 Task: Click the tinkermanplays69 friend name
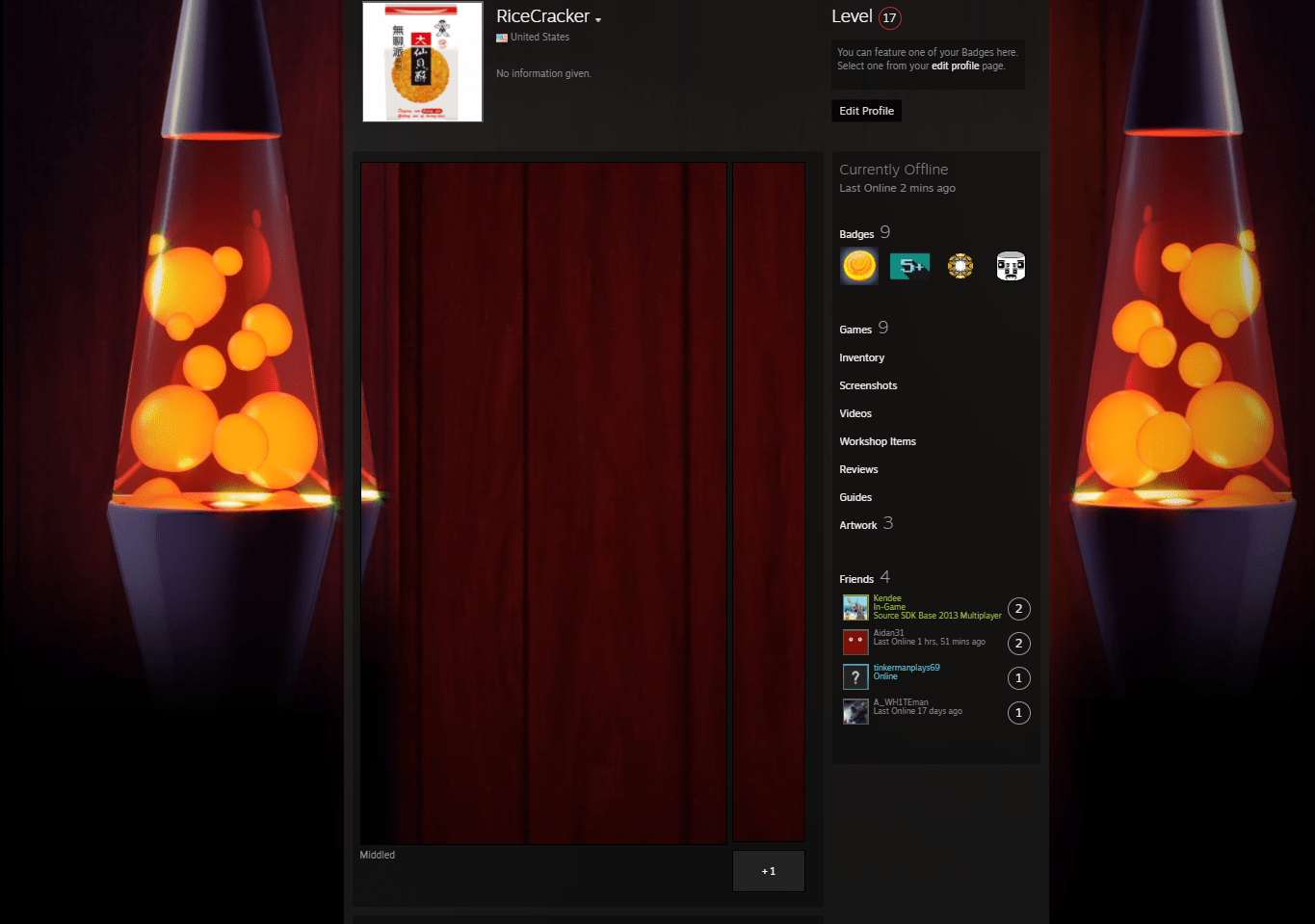pyautogui.click(x=907, y=668)
